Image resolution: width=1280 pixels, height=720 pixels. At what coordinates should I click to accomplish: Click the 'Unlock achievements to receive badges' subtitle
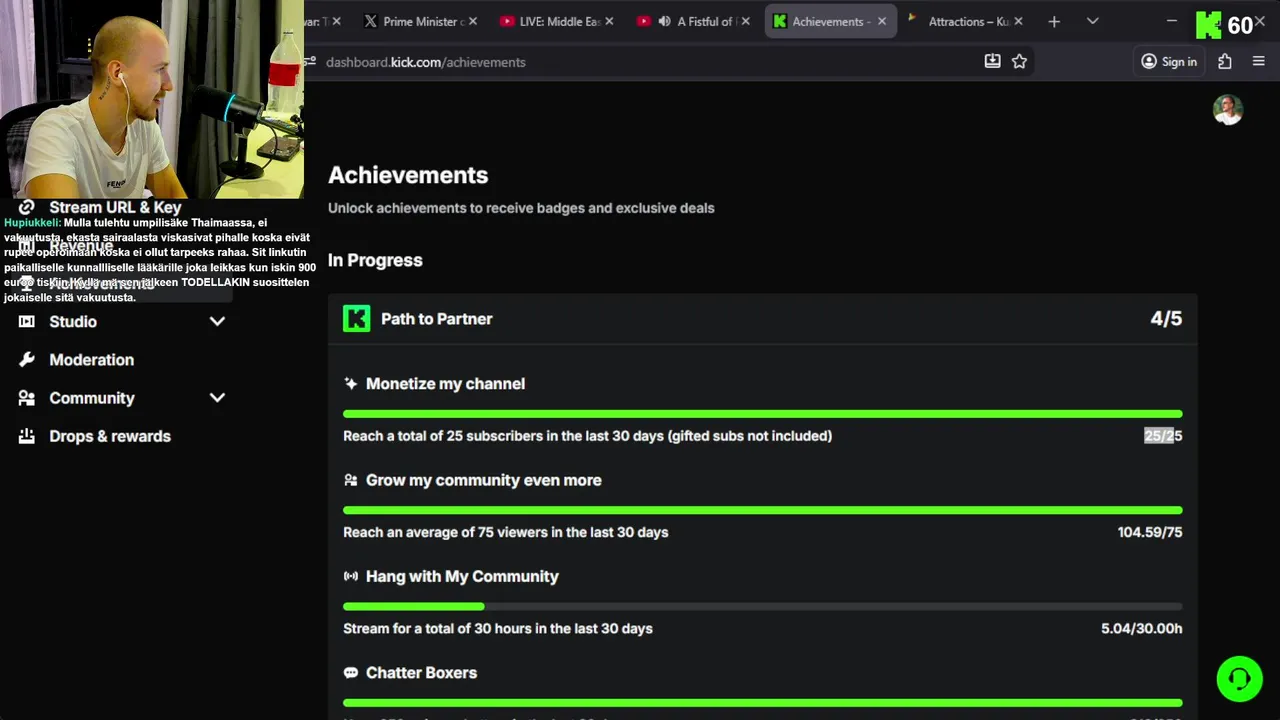tap(521, 208)
